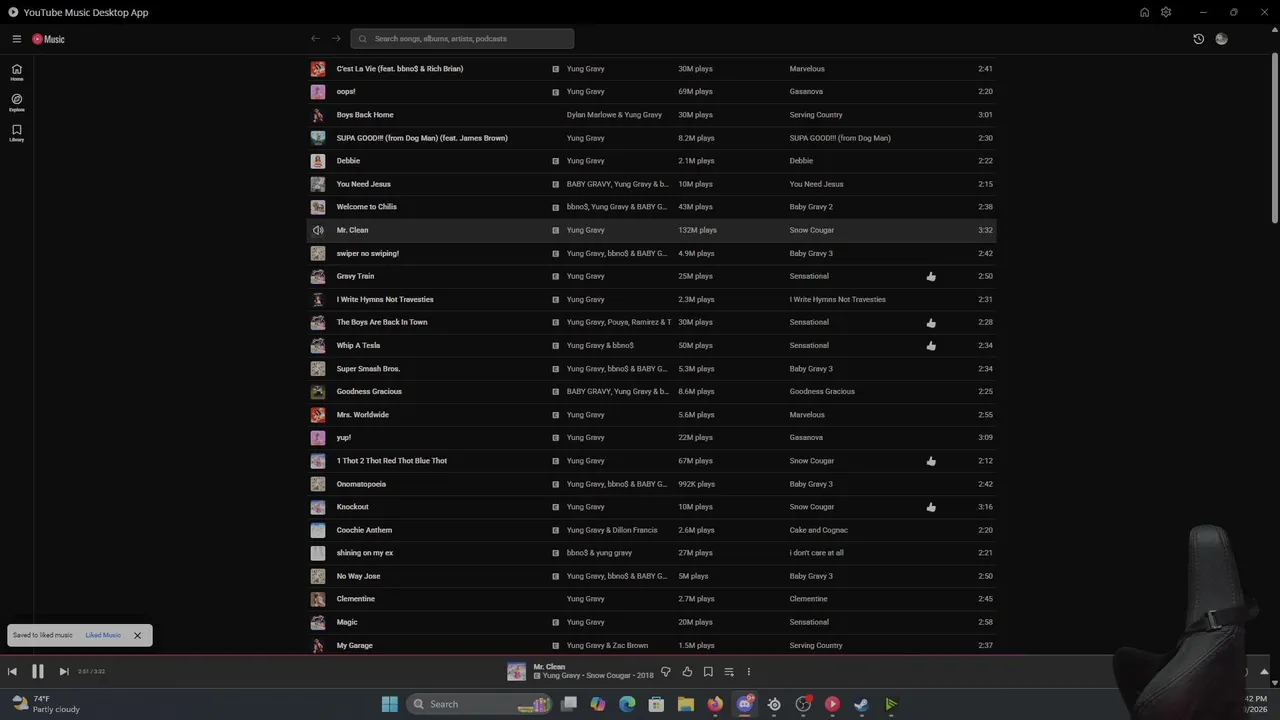Navigate forward with the right arrow
The width and height of the screenshot is (1280, 720).
tap(336, 39)
